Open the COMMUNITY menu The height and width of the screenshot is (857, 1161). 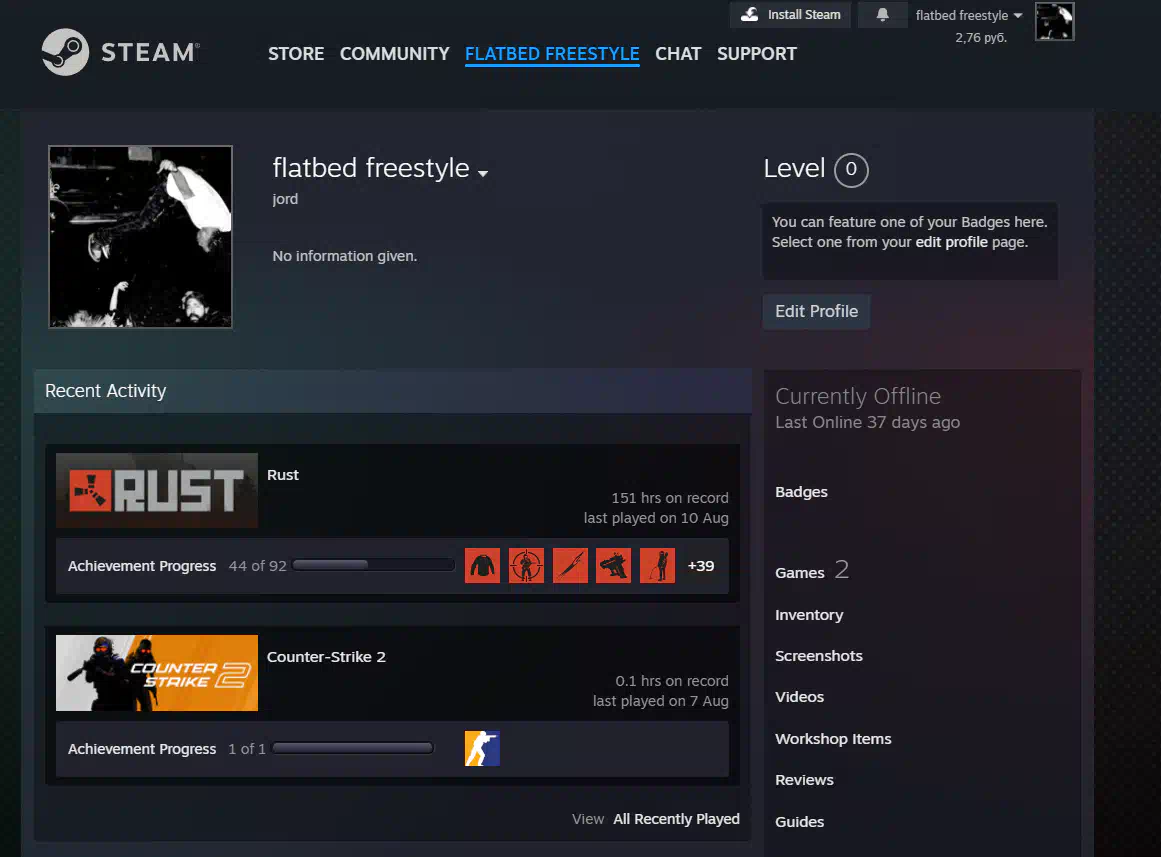click(395, 54)
